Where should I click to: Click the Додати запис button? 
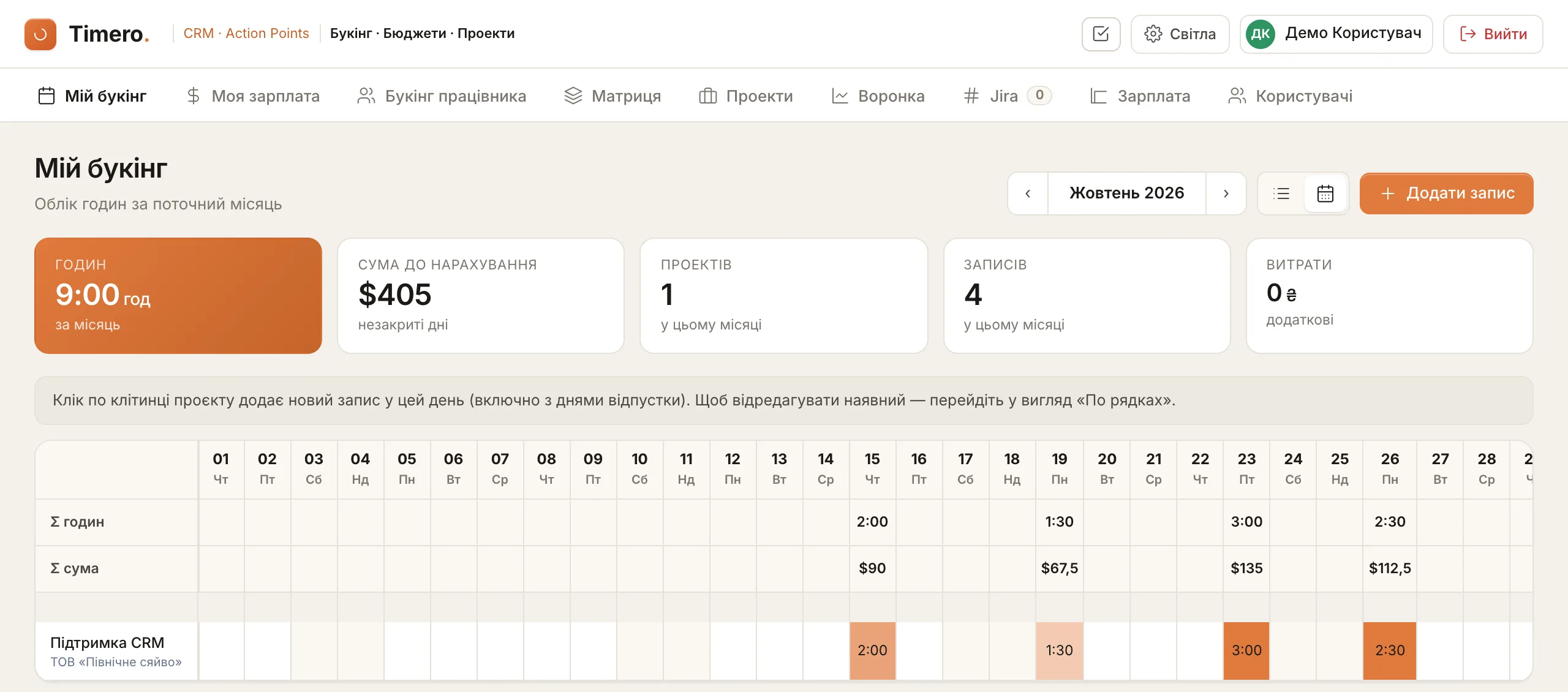coord(1446,194)
